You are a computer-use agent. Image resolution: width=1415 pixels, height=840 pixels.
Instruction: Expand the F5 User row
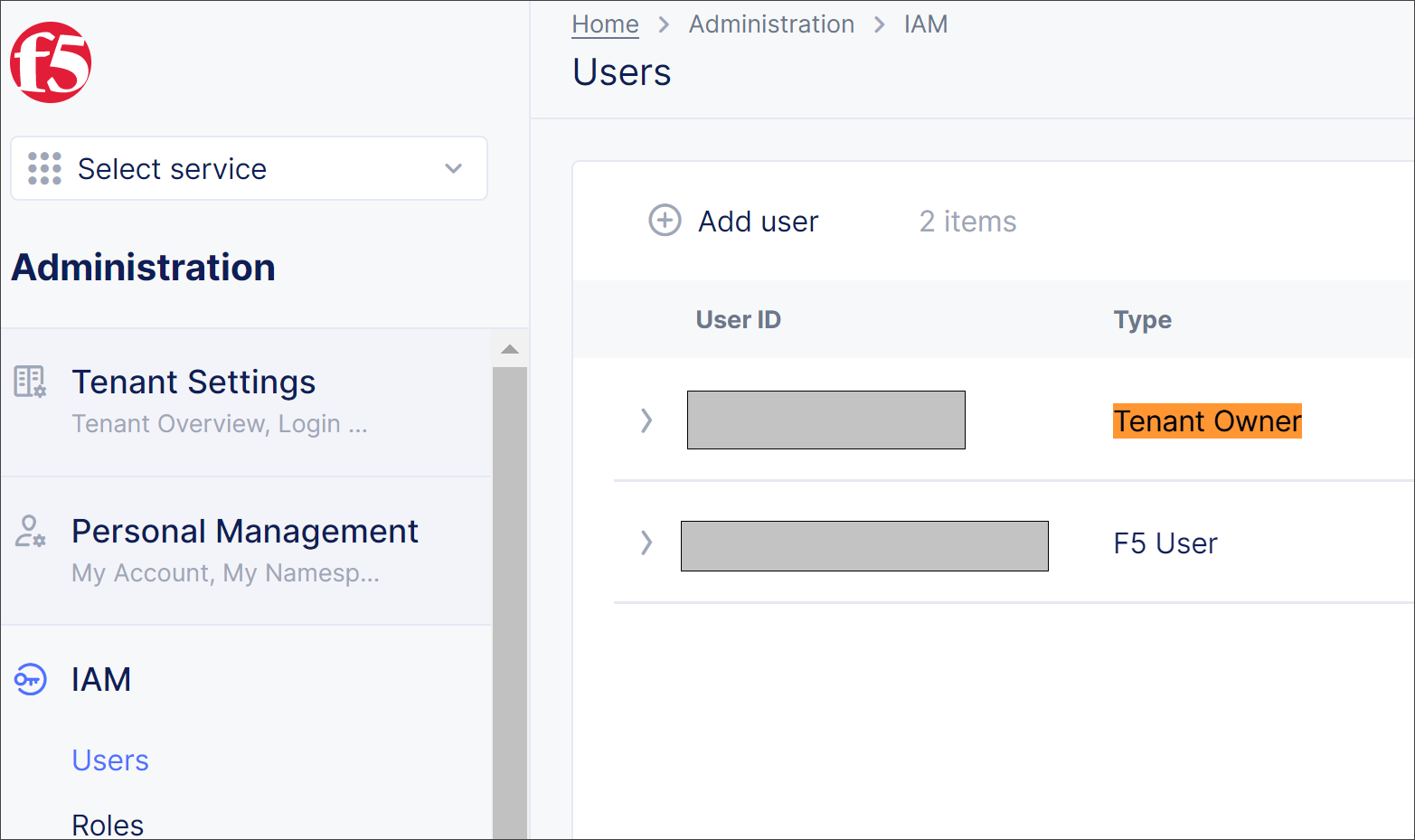[x=646, y=543]
